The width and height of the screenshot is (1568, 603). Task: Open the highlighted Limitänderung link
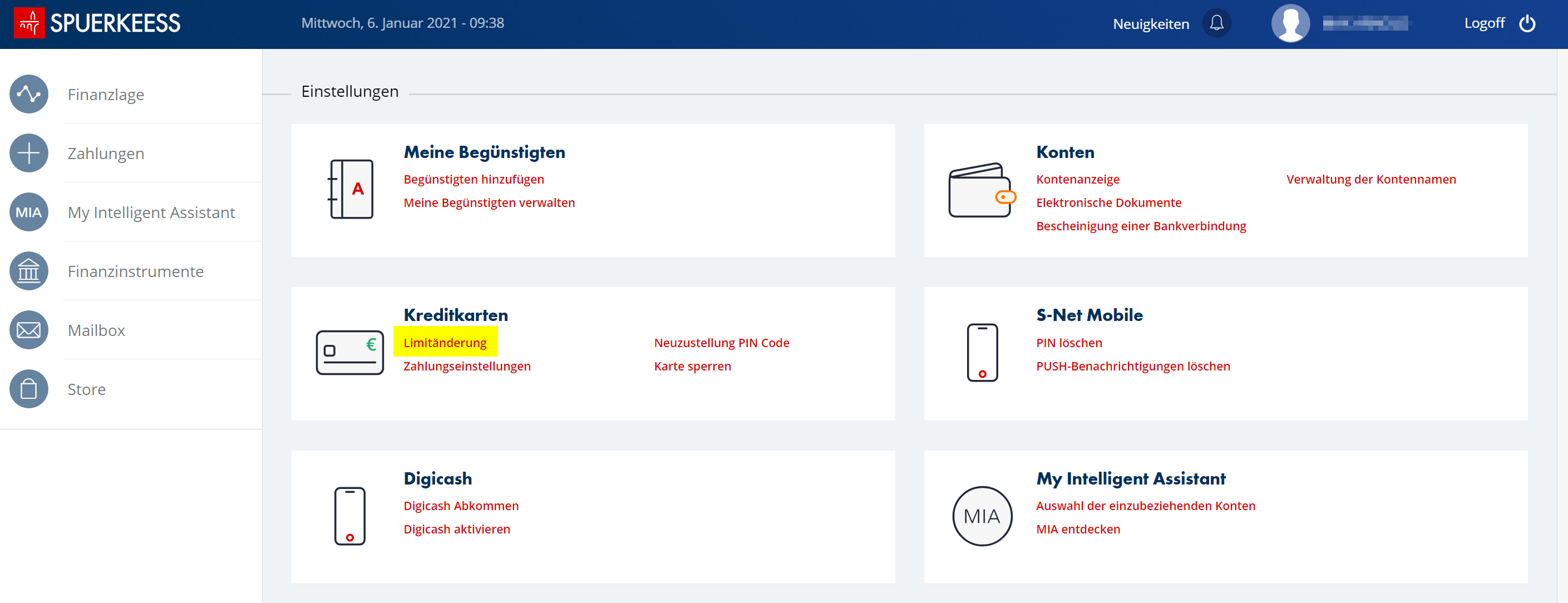[445, 343]
